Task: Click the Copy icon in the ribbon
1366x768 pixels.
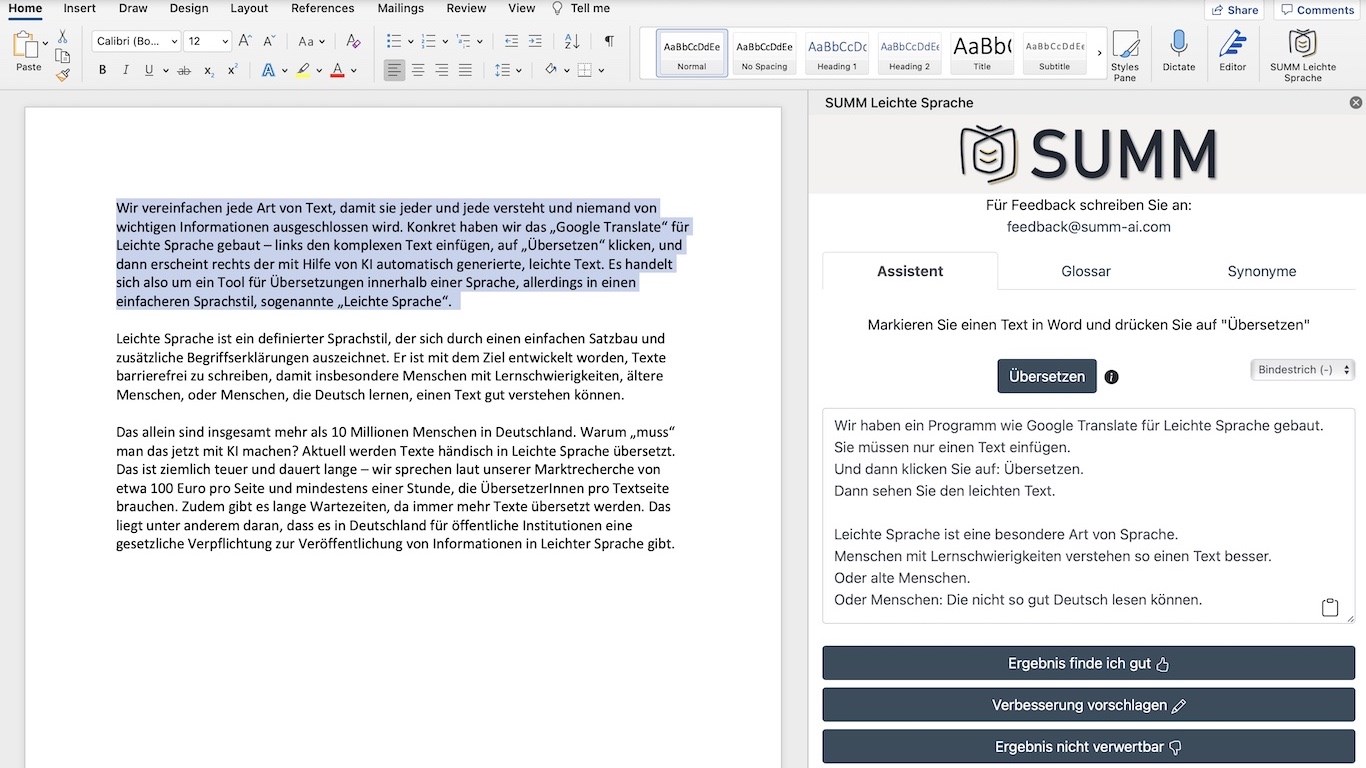Action: 63,55
